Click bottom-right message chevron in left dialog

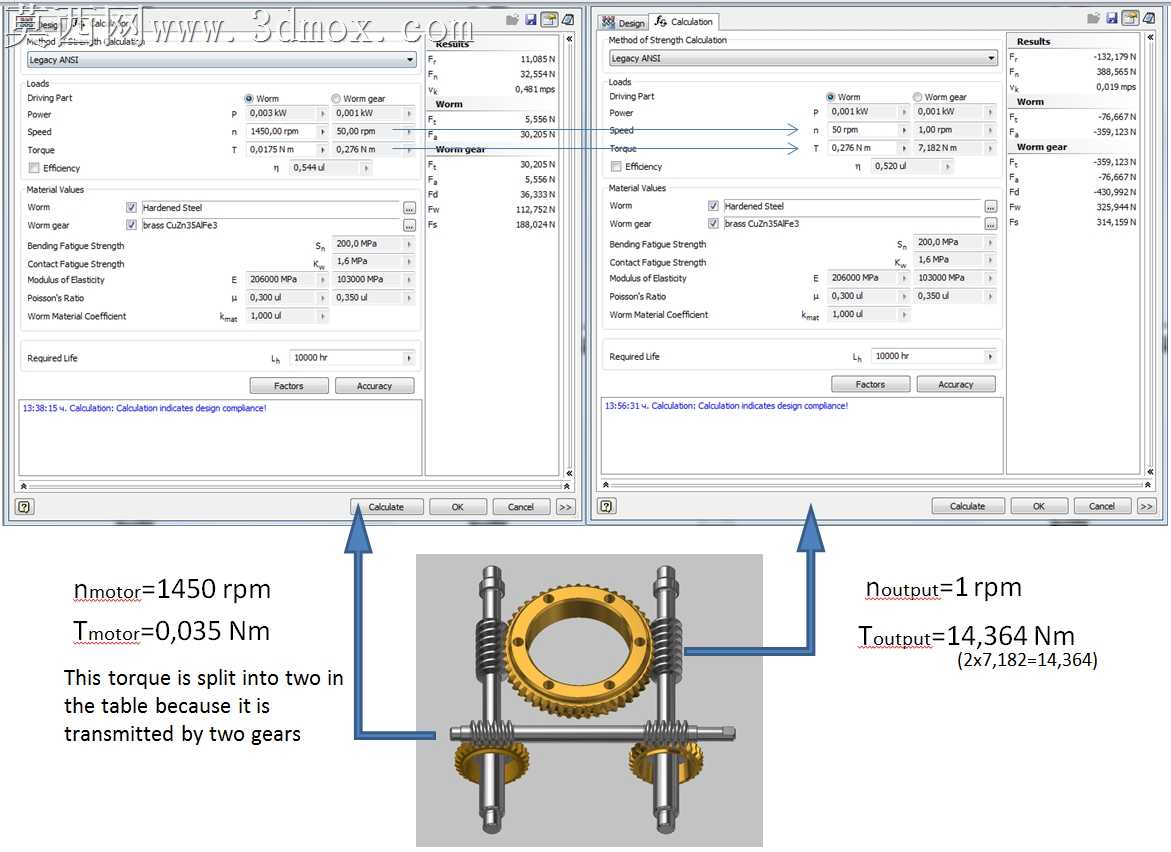pos(567,486)
